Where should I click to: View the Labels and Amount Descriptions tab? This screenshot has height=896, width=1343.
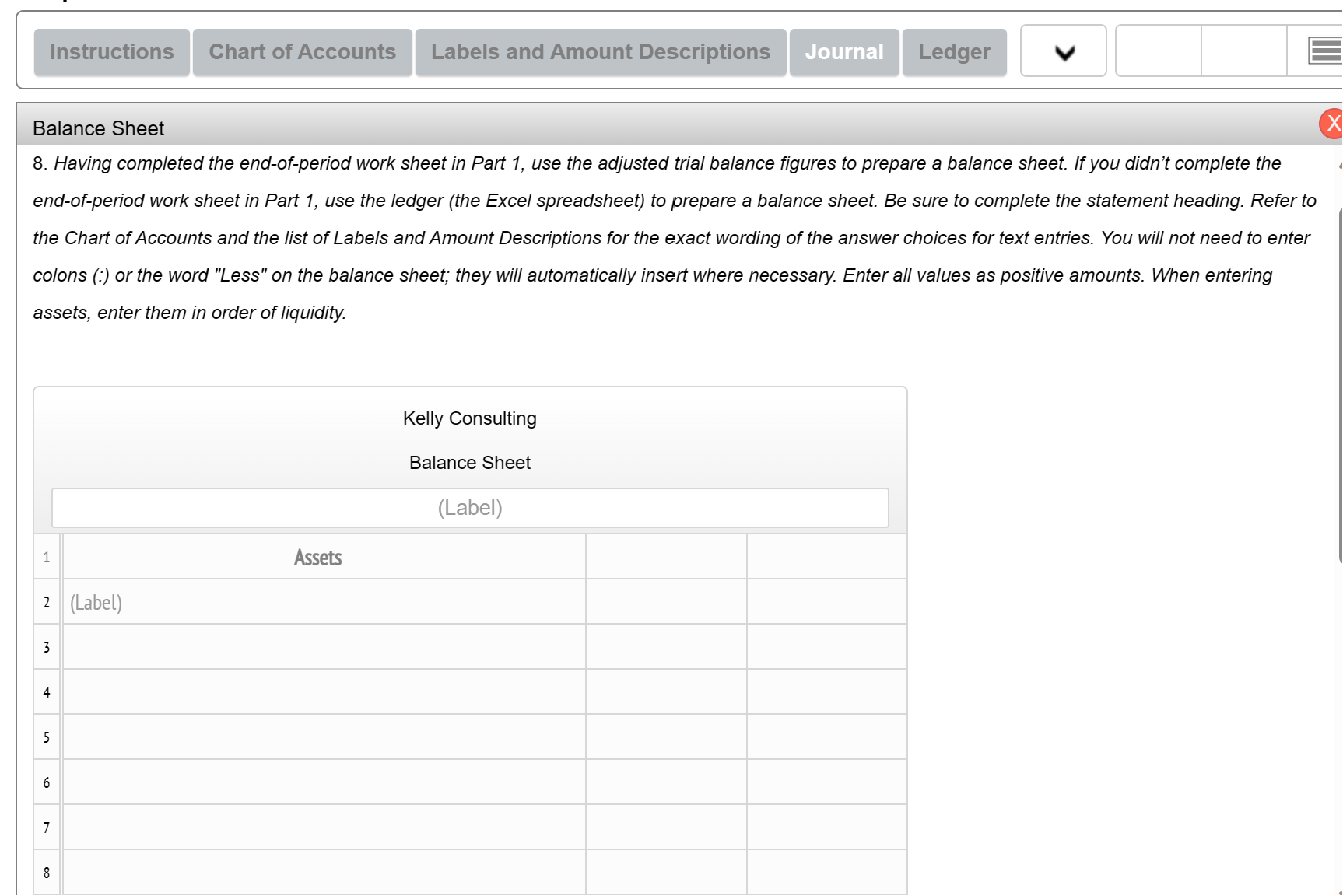pyautogui.click(x=600, y=51)
